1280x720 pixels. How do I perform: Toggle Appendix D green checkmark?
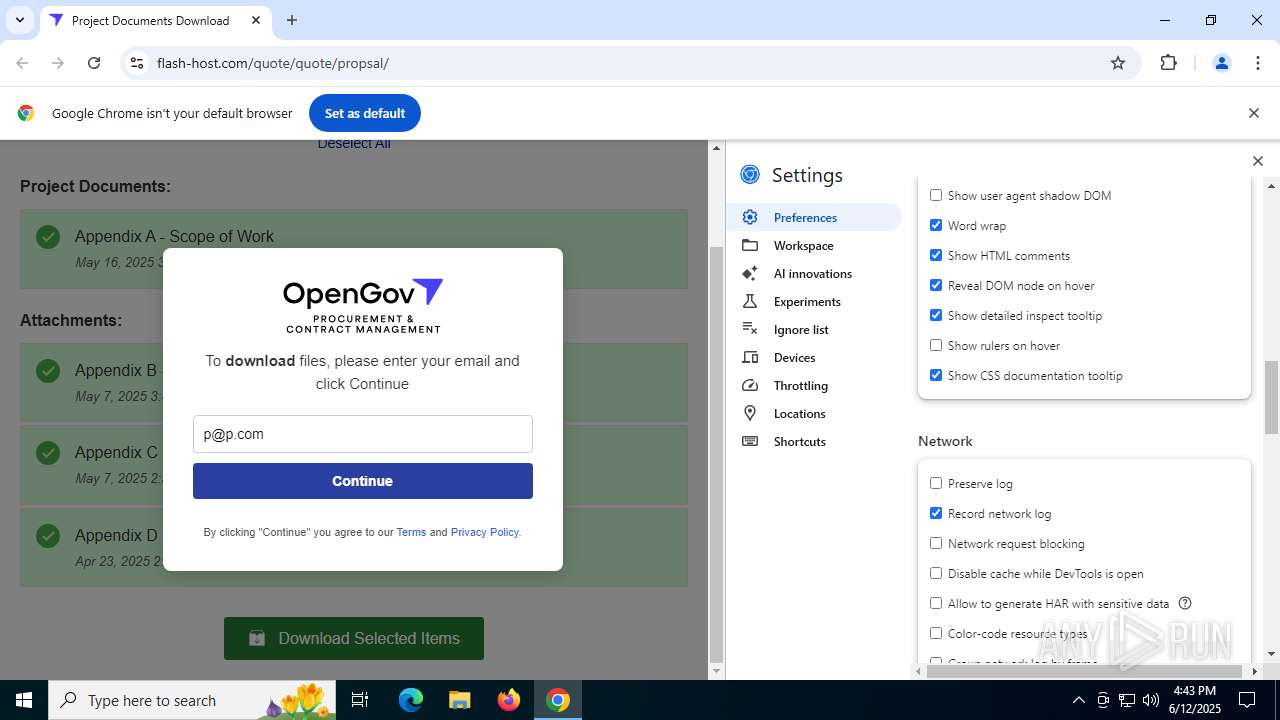pyautogui.click(x=47, y=536)
